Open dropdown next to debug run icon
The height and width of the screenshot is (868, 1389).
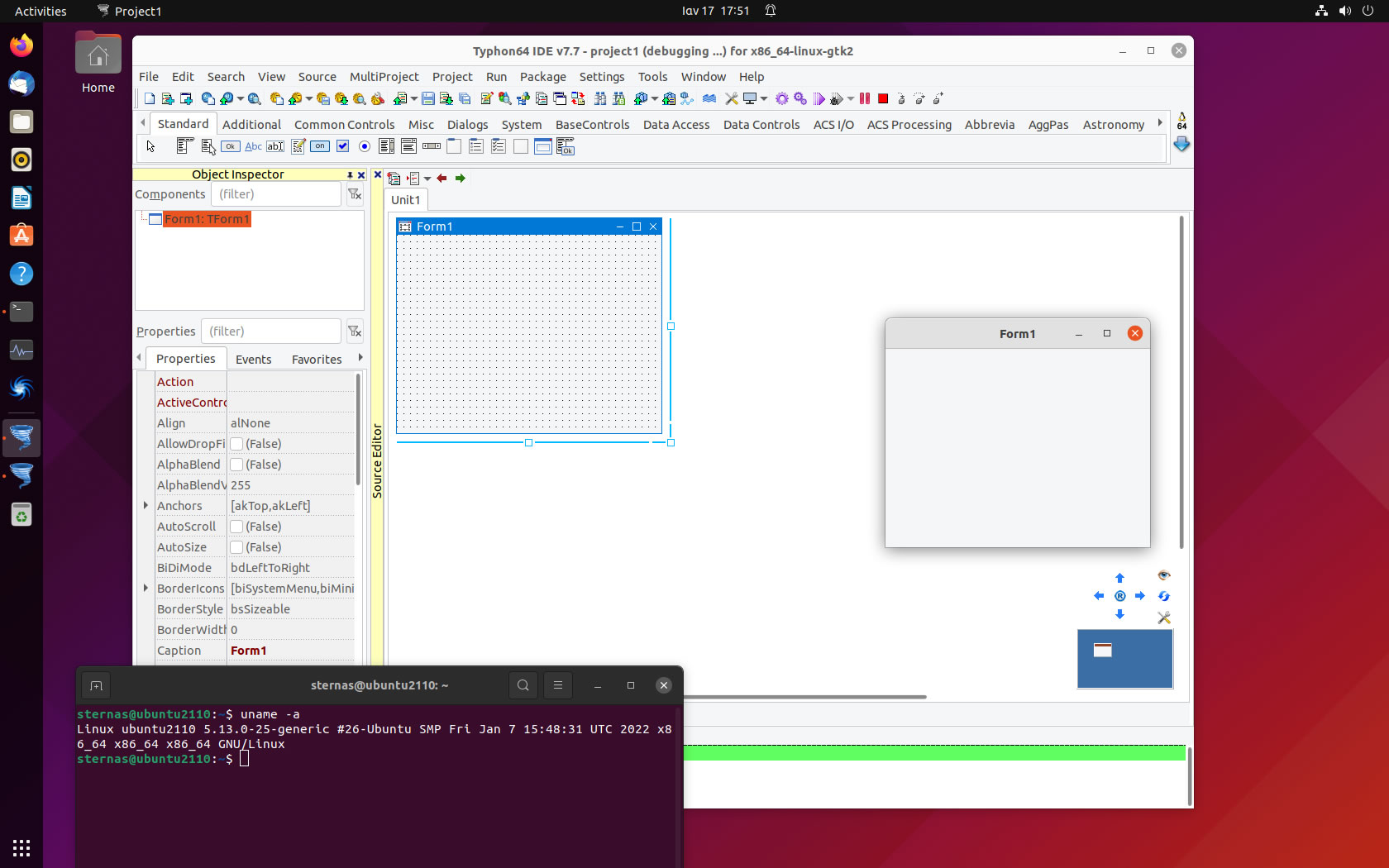pyautogui.click(x=850, y=99)
